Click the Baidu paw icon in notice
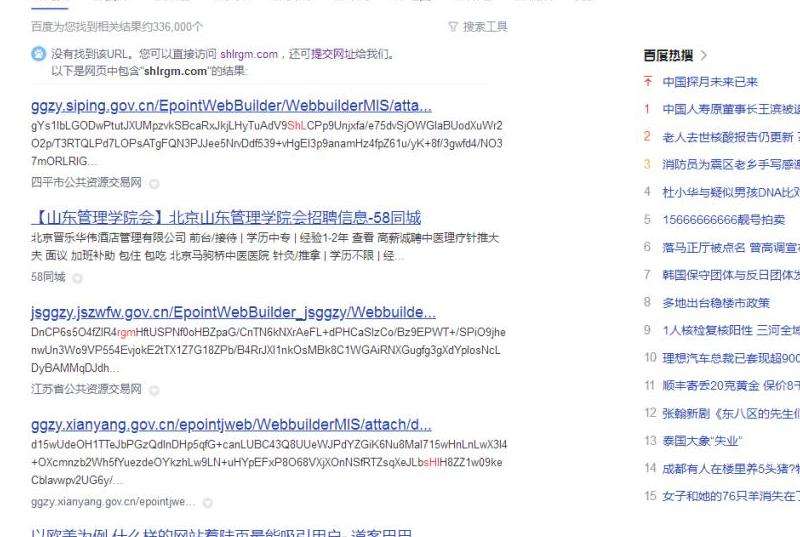Image resolution: width=800 pixels, height=537 pixels. pos(38,54)
